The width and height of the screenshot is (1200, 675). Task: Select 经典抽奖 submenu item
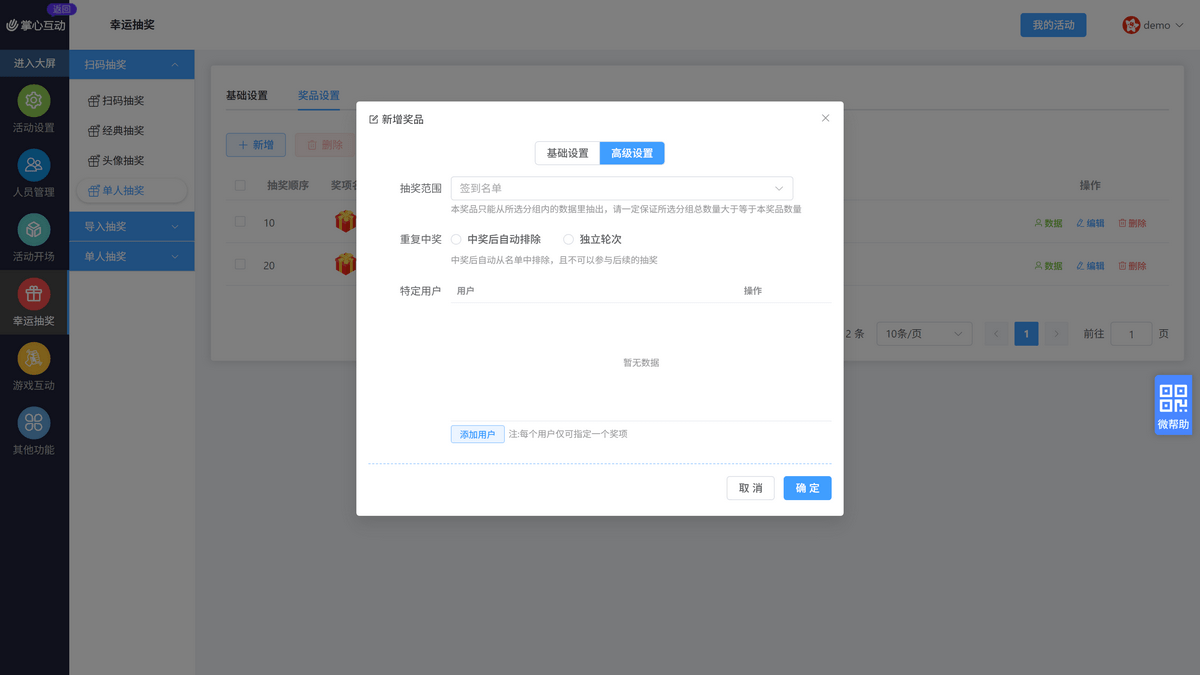coord(117,131)
